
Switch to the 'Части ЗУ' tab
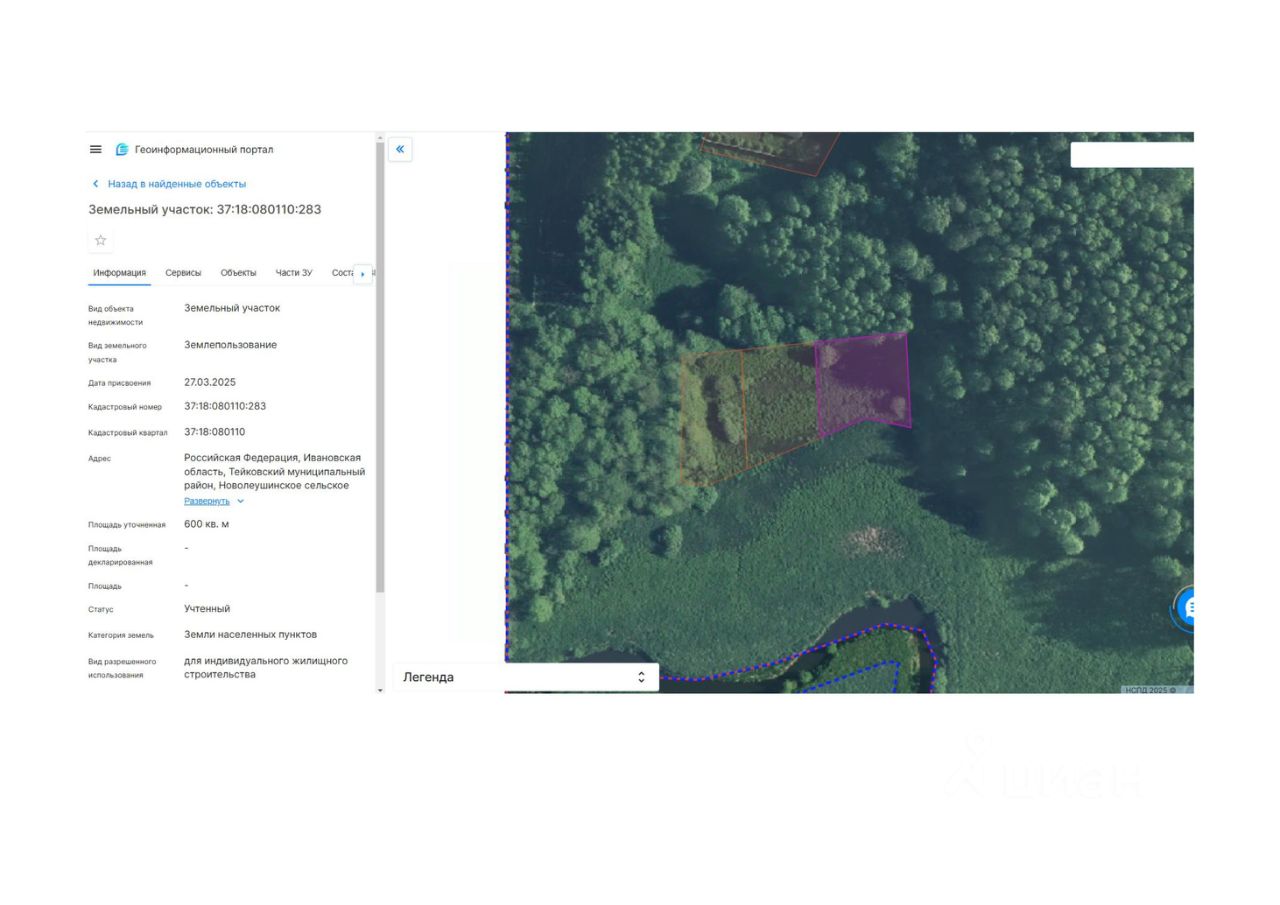pos(294,273)
